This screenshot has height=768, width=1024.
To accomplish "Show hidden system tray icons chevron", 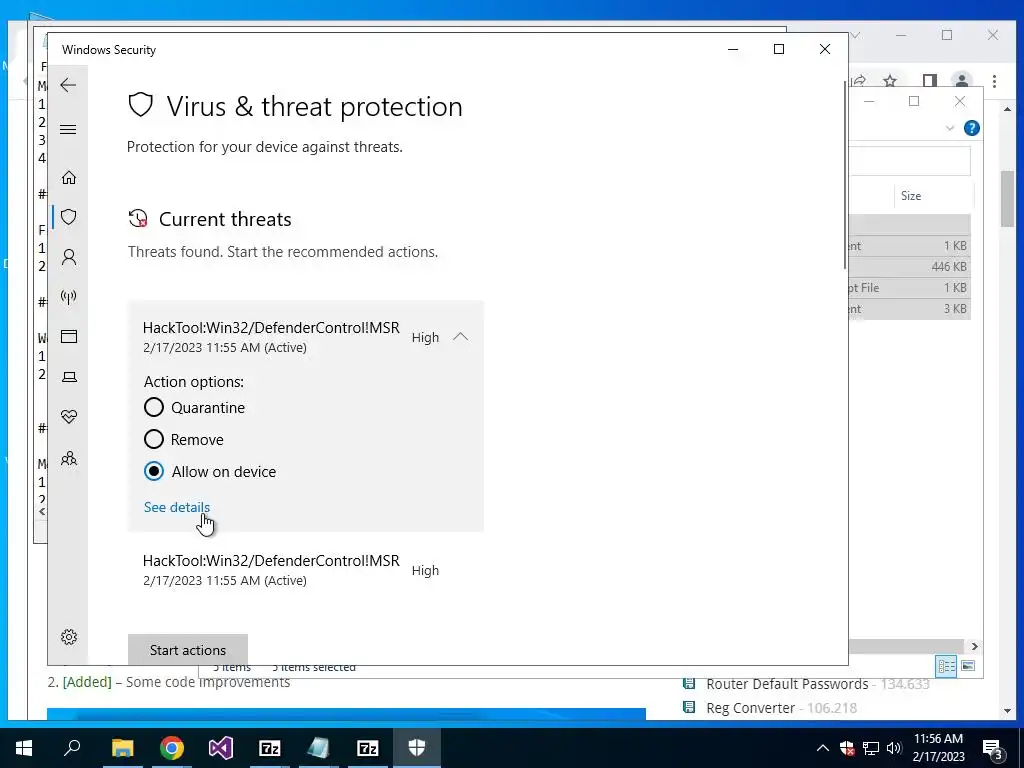I will [823, 748].
